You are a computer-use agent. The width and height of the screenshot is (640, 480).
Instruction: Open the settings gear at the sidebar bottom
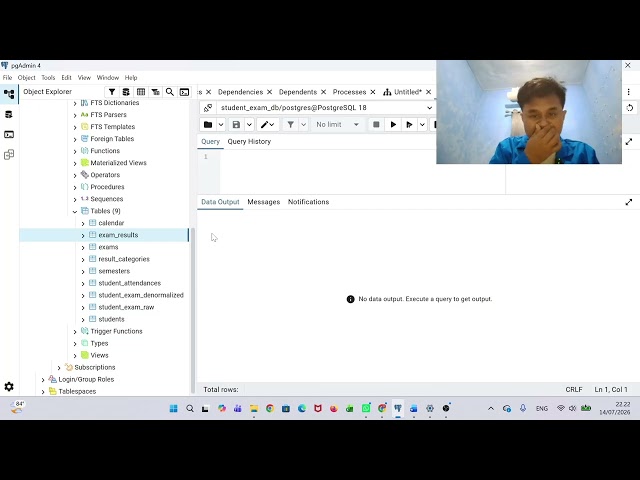pos(9,387)
